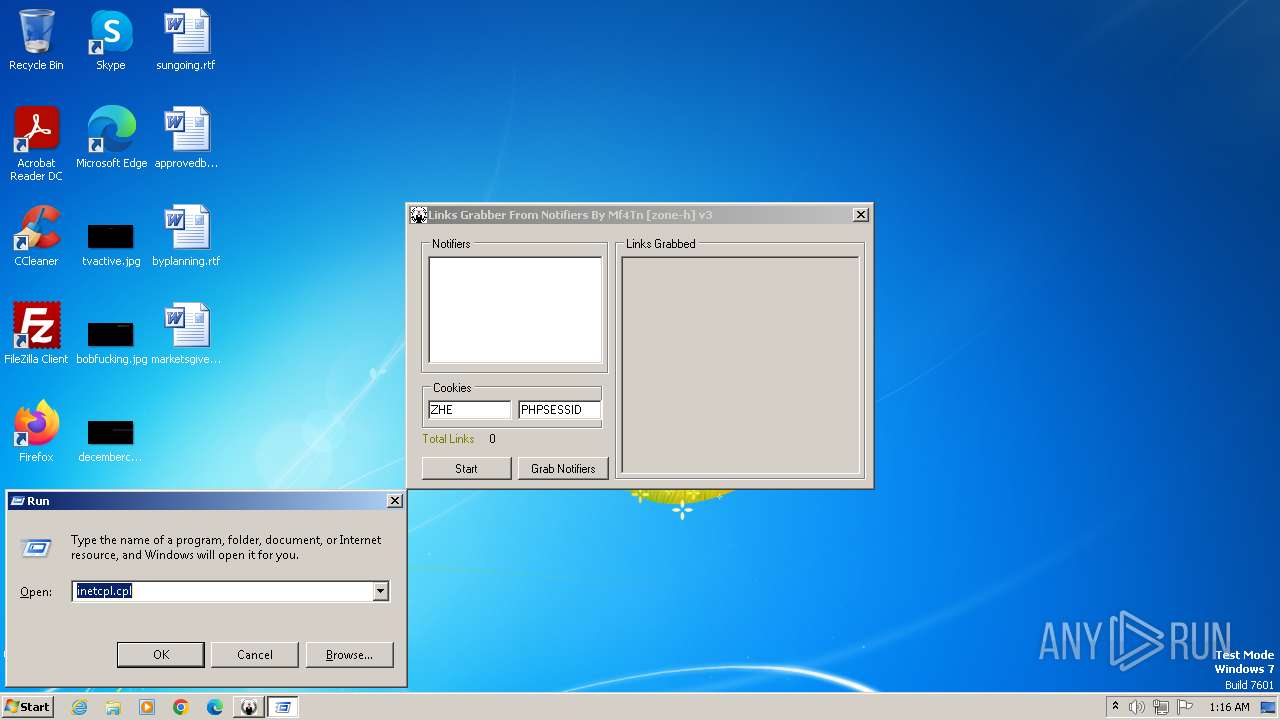The image size is (1280, 720).
Task: Launch the Microsoft Edge desktop shortcut
Action: pyautogui.click(x=111, y=138)
